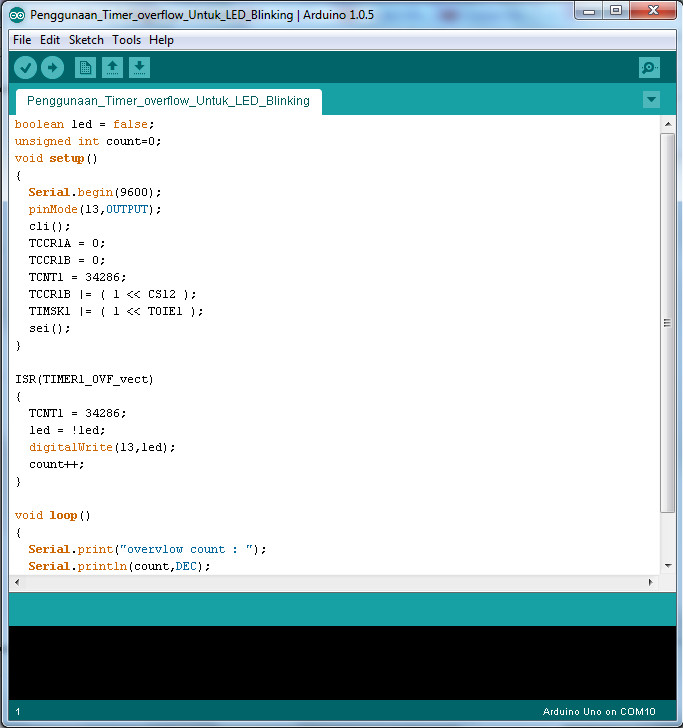Create a new sketch with the page icon
Screen dimensions: 683x728
[x=85, y=68]
